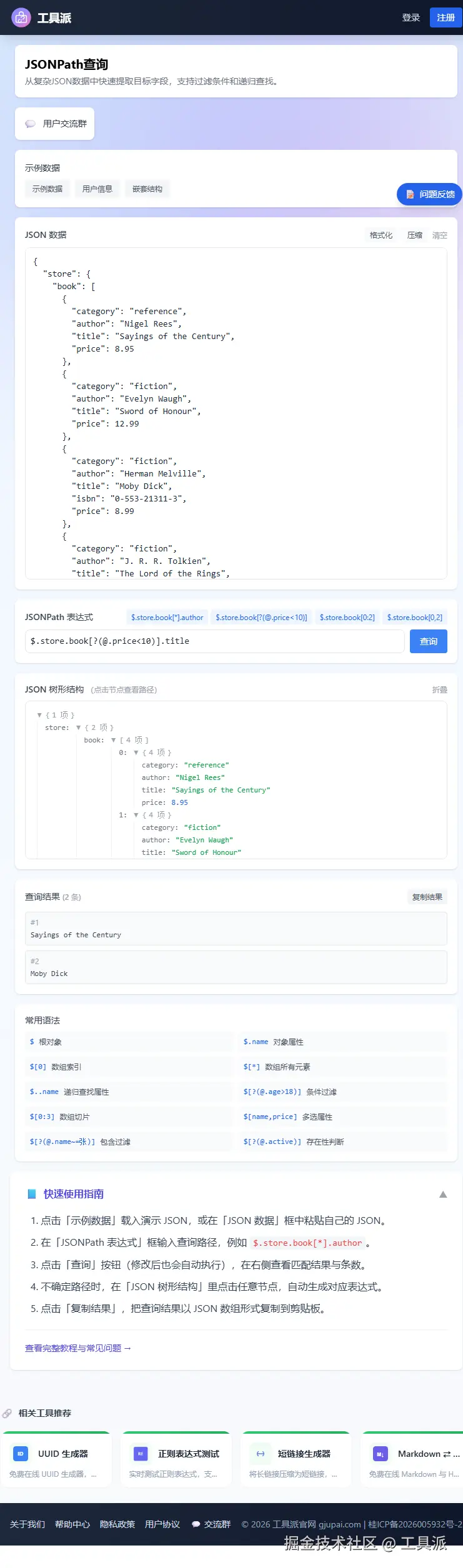This screenshot has height=1568, width=463.
Task: Click the JSONPath expression input field
Action: coord(215,641)
